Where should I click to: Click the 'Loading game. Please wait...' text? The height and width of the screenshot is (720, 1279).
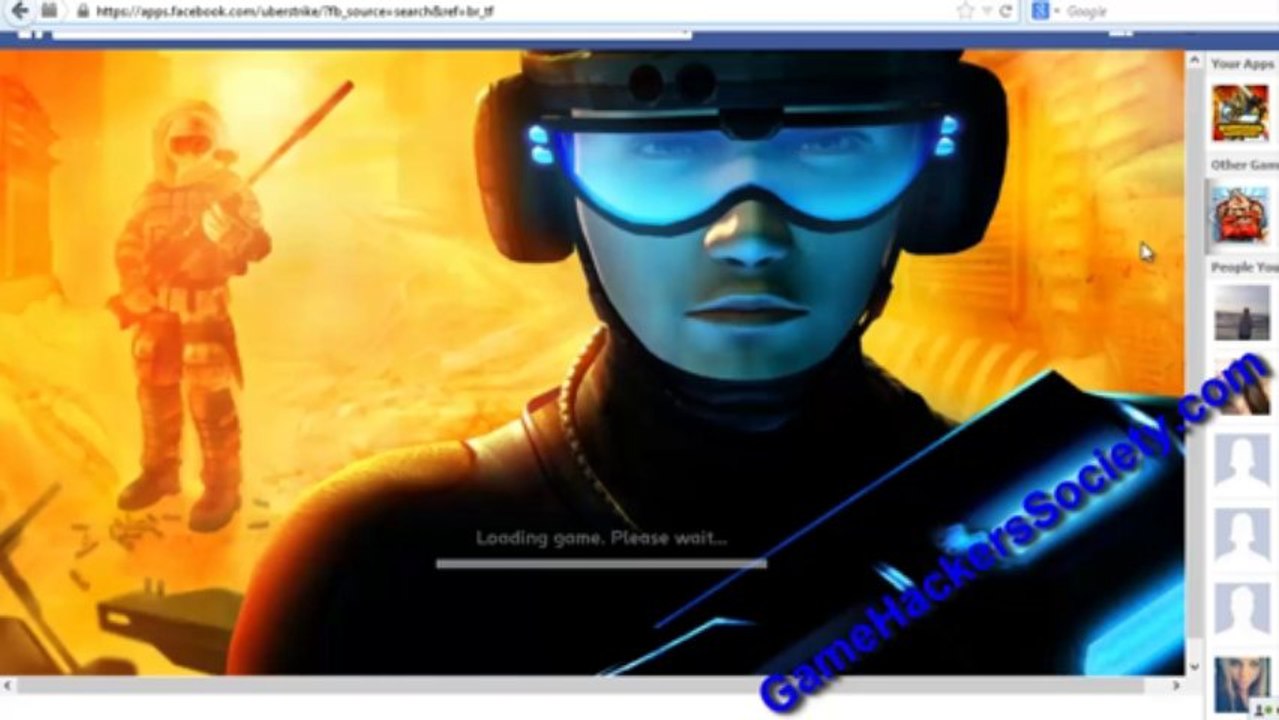[x=601, y=538]
